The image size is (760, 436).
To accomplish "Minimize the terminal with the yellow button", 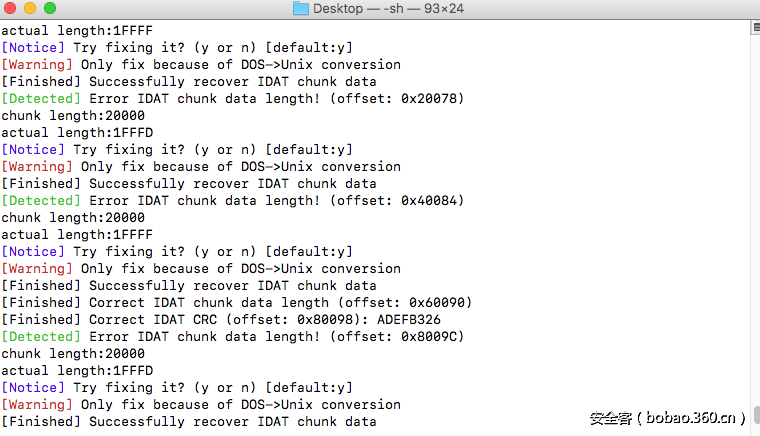I will pyautogui.click(x=29, y=9).
